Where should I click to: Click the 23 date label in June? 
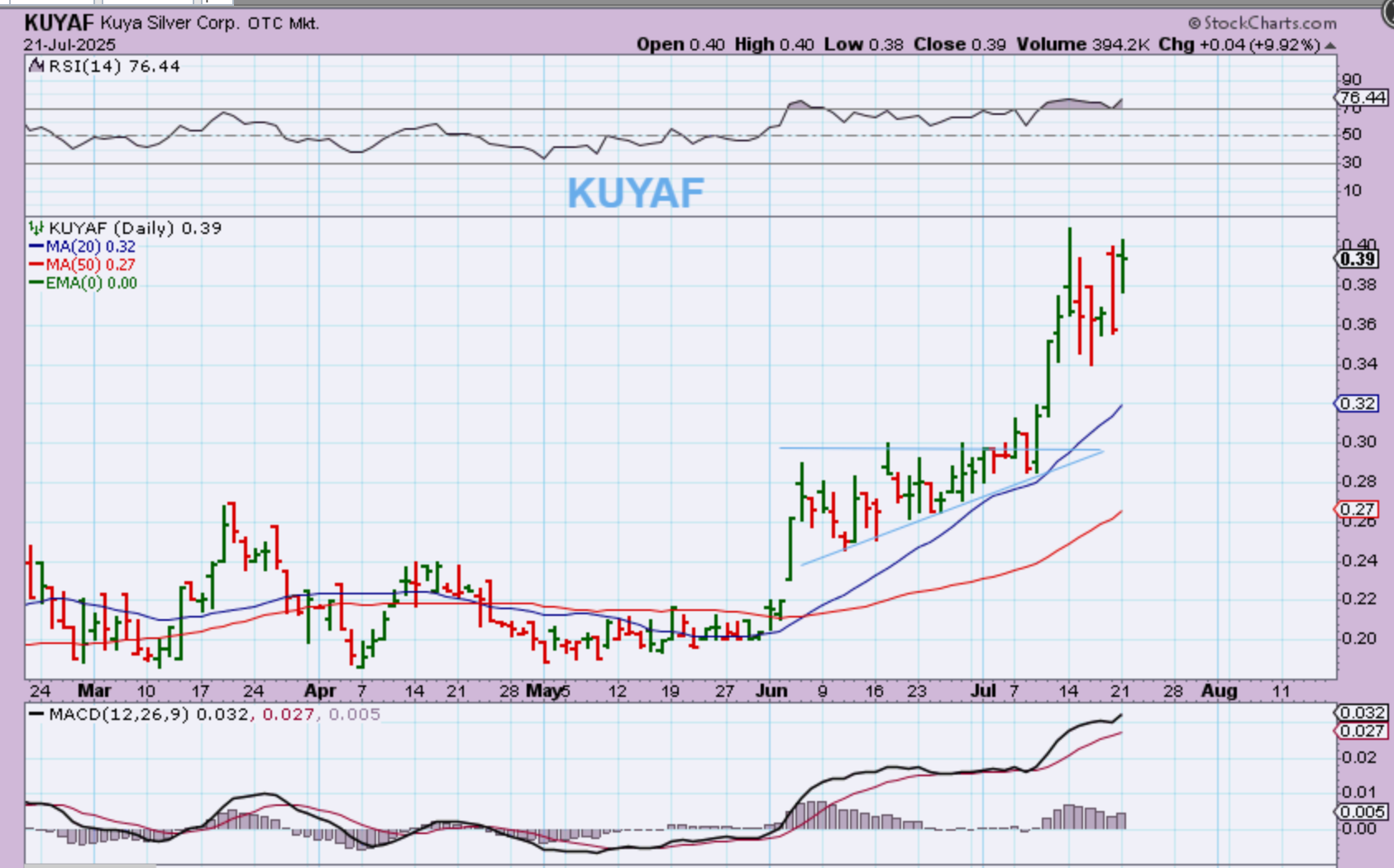click(916, 691)
